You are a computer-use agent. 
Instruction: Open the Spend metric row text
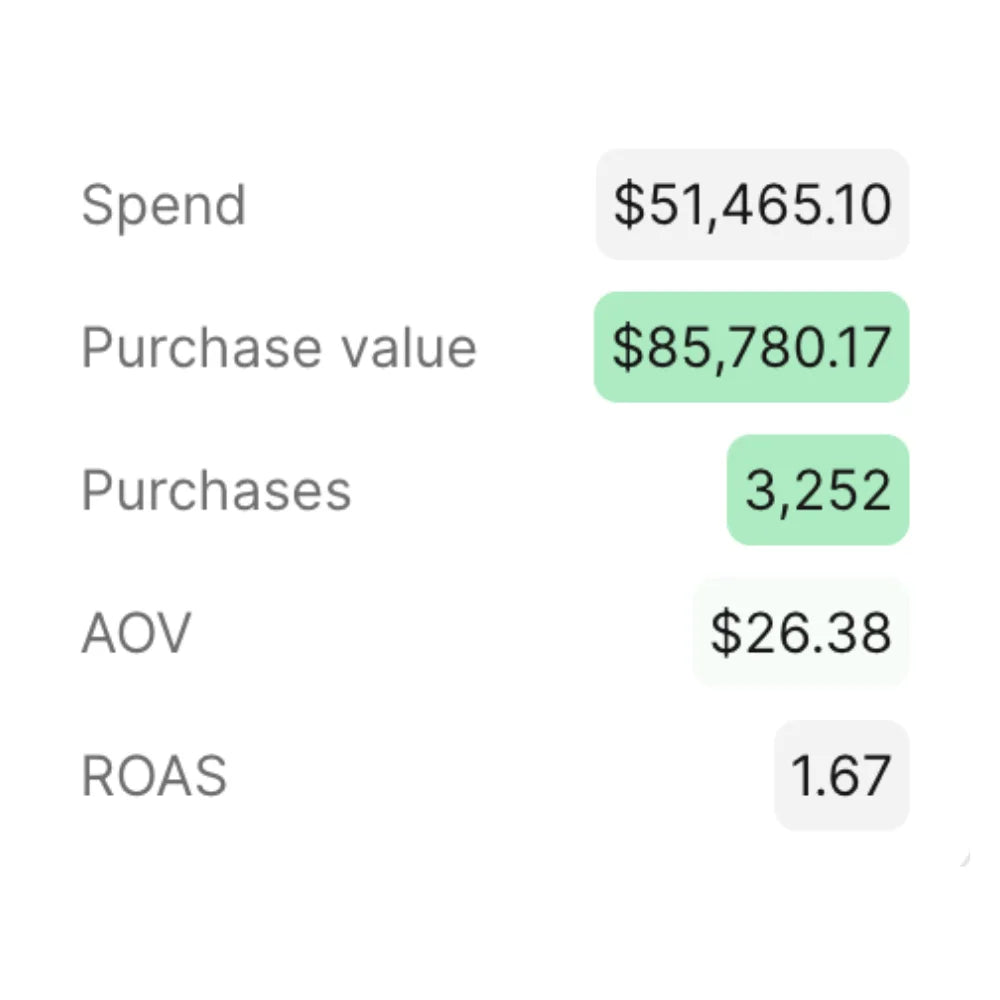(163, 205)
